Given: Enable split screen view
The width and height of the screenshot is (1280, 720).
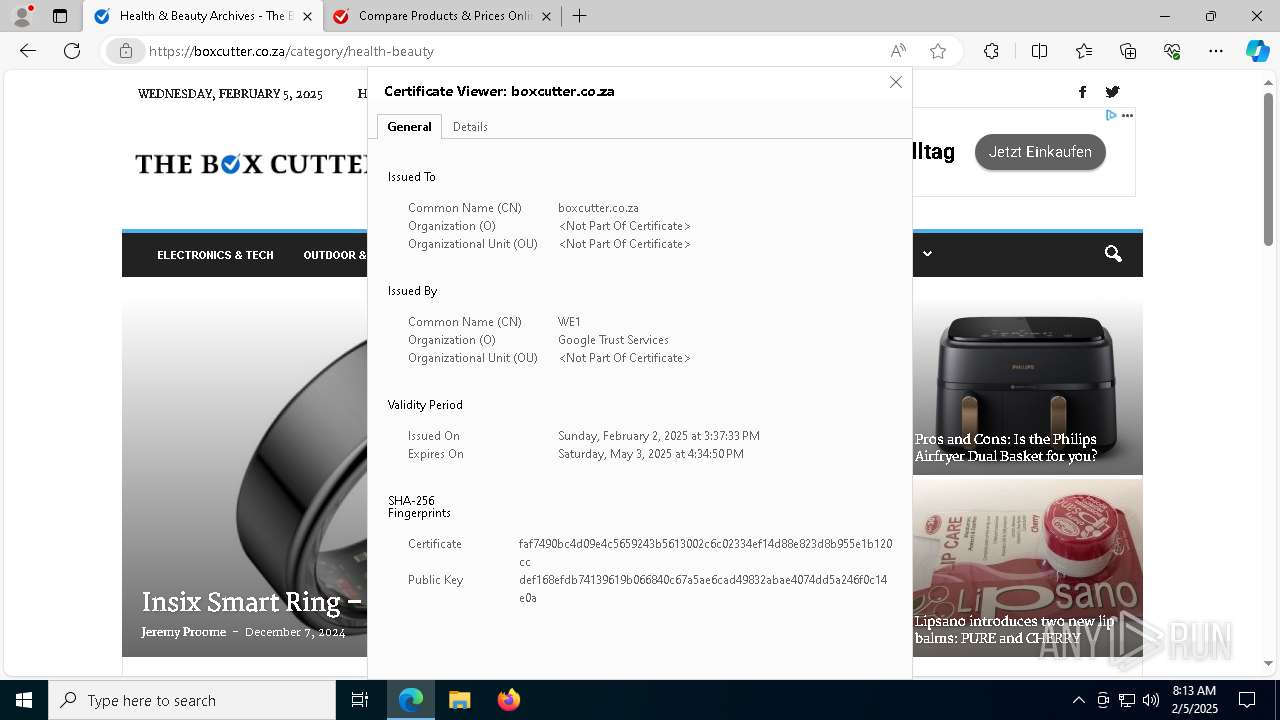Looking at the screenshot, I should pyautogui.click(x=1039, y=51).
